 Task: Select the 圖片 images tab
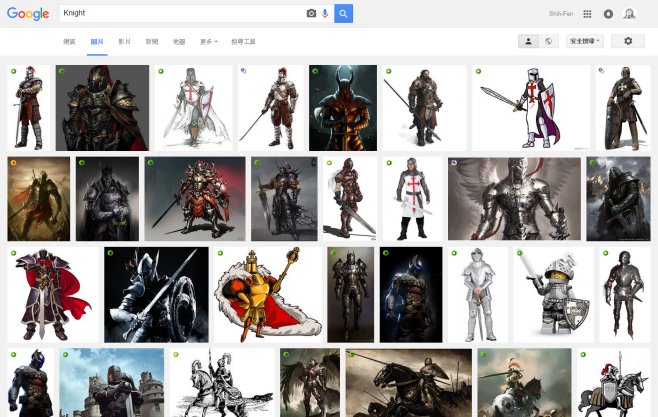(97, 42)
